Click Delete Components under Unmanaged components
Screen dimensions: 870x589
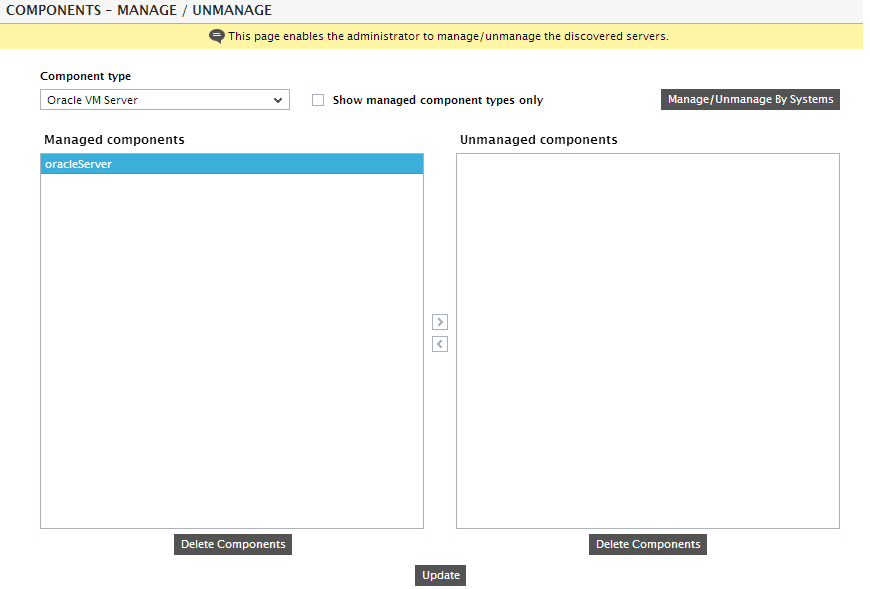click(x=648, y=544)
